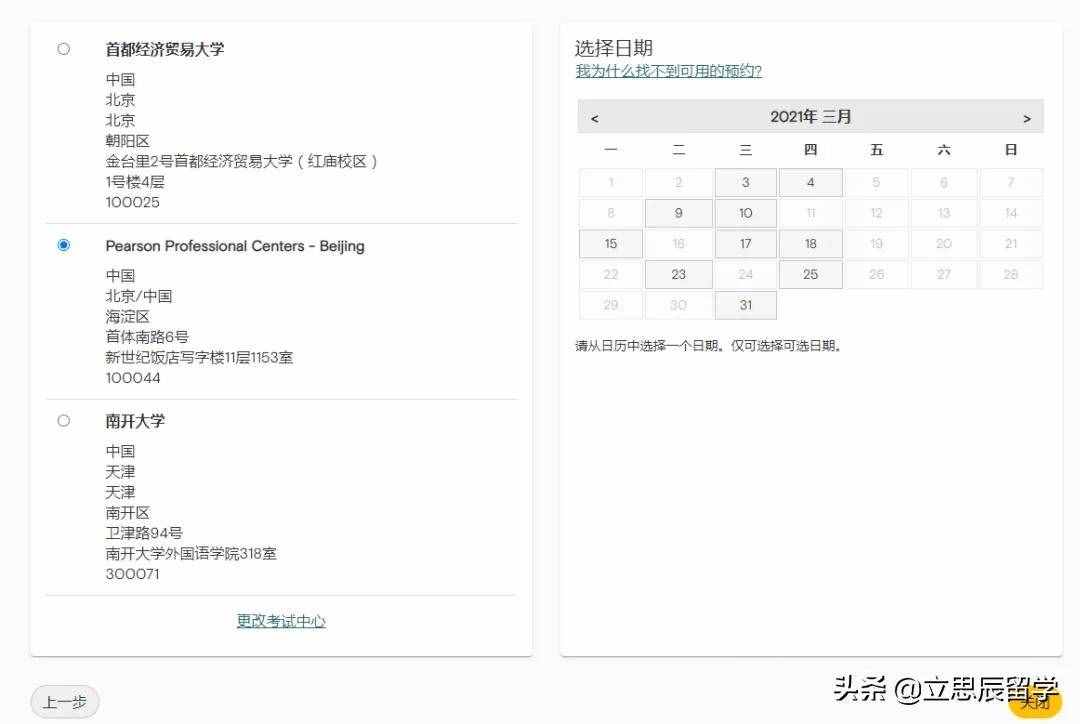Click the 六 weekday column header
This screenshot has width=1080, height=724.
click(944, 149)
